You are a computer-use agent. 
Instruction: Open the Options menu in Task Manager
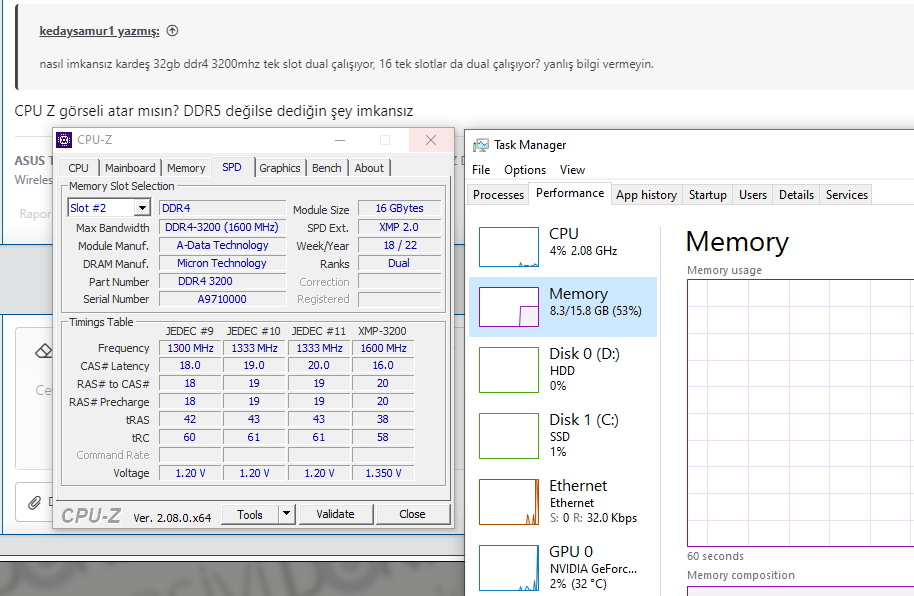pos(524,170)
